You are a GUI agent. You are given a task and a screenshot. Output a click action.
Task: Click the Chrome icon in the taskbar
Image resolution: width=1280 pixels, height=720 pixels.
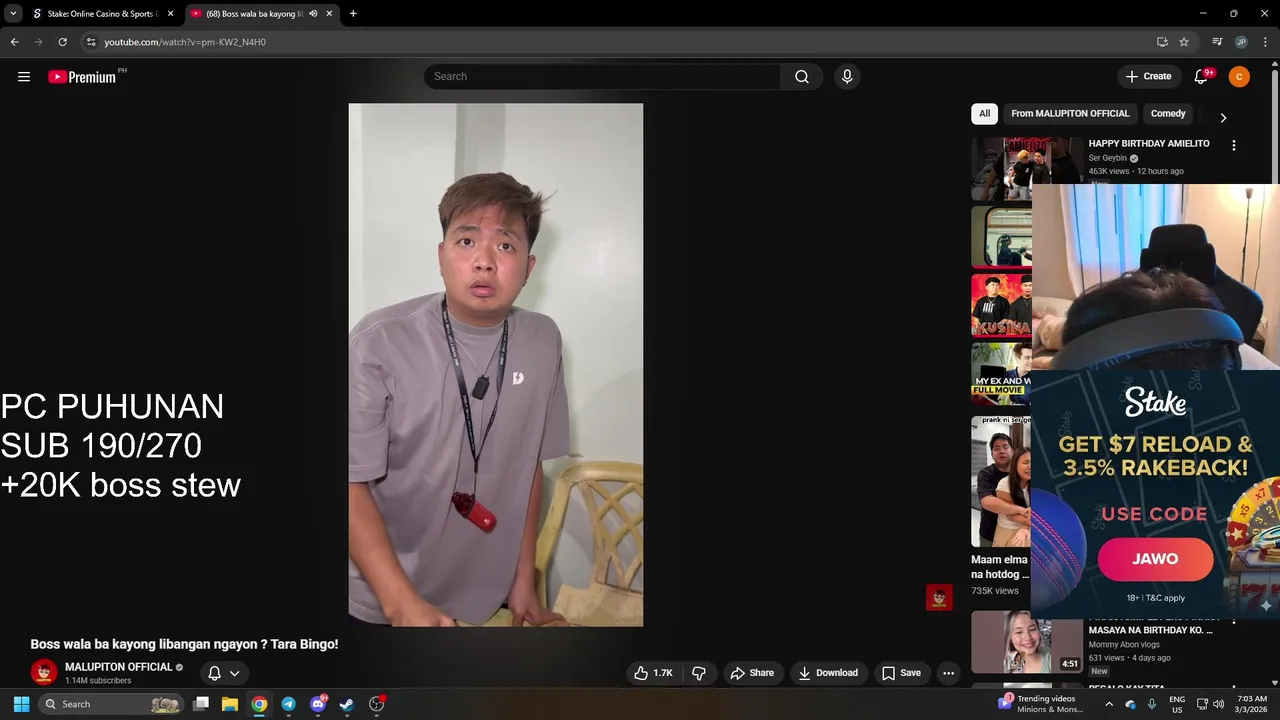259,704
